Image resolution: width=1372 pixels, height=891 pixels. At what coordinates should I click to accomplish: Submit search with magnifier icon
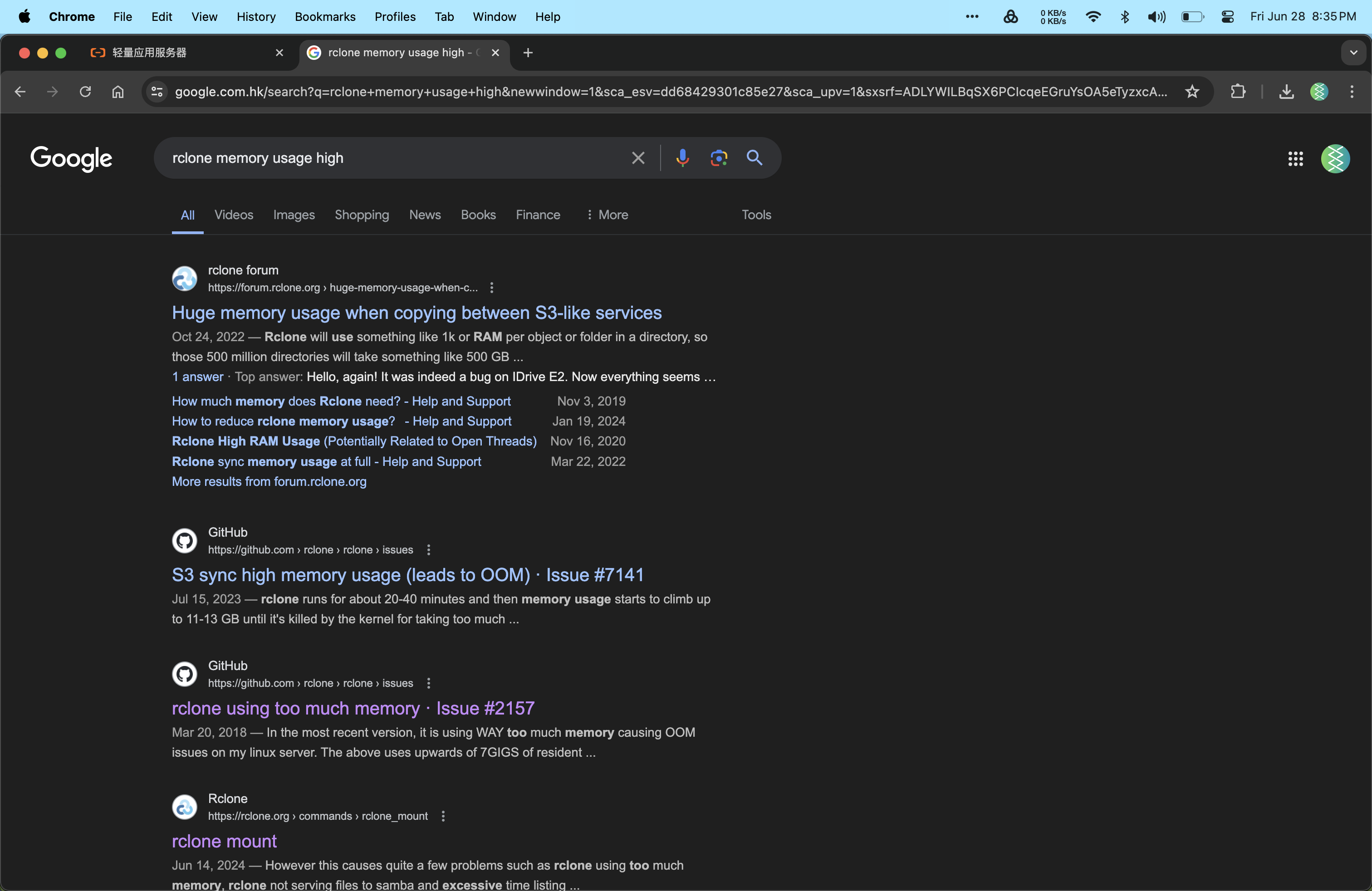755,157
